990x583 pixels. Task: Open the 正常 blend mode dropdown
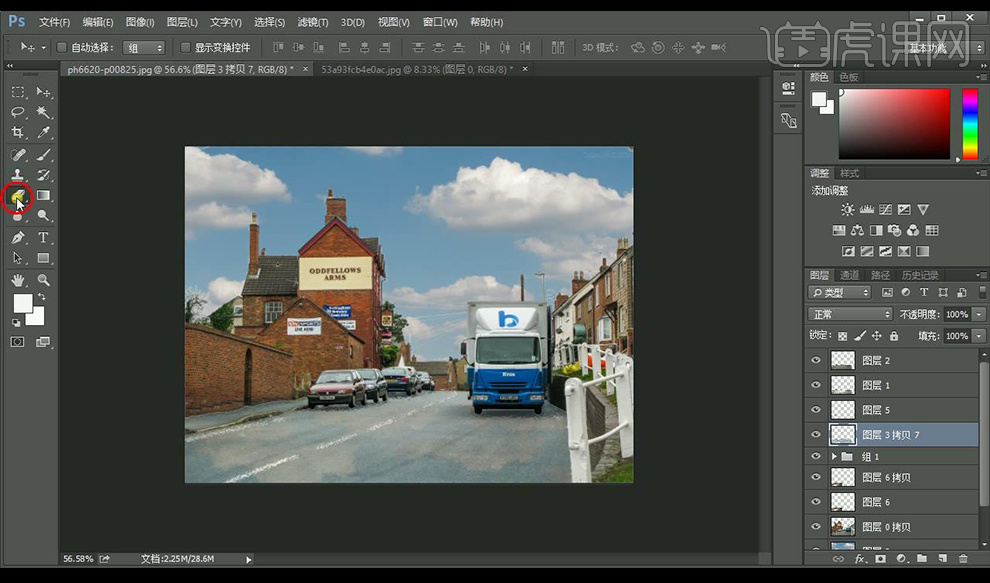point(849,314)
